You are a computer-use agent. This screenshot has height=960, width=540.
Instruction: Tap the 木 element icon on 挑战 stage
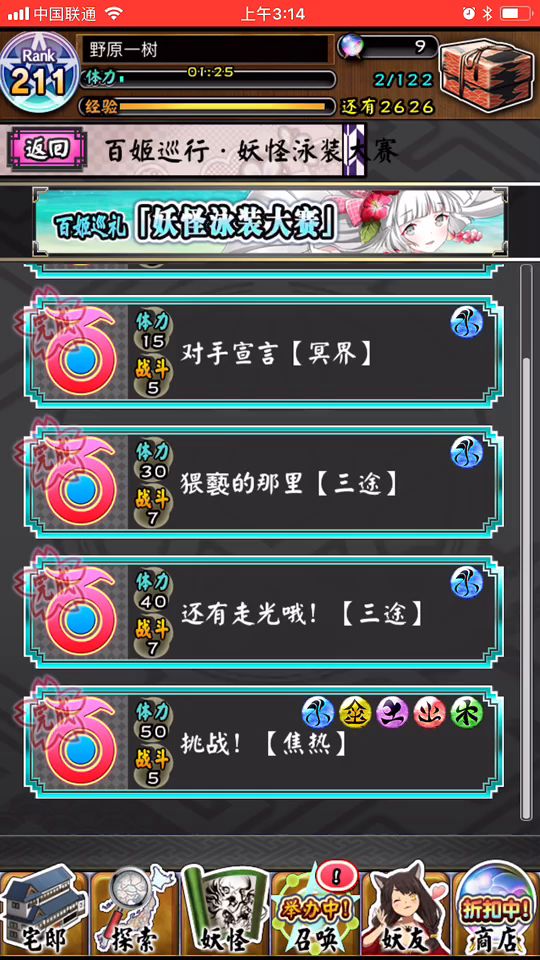coord(467,713)
